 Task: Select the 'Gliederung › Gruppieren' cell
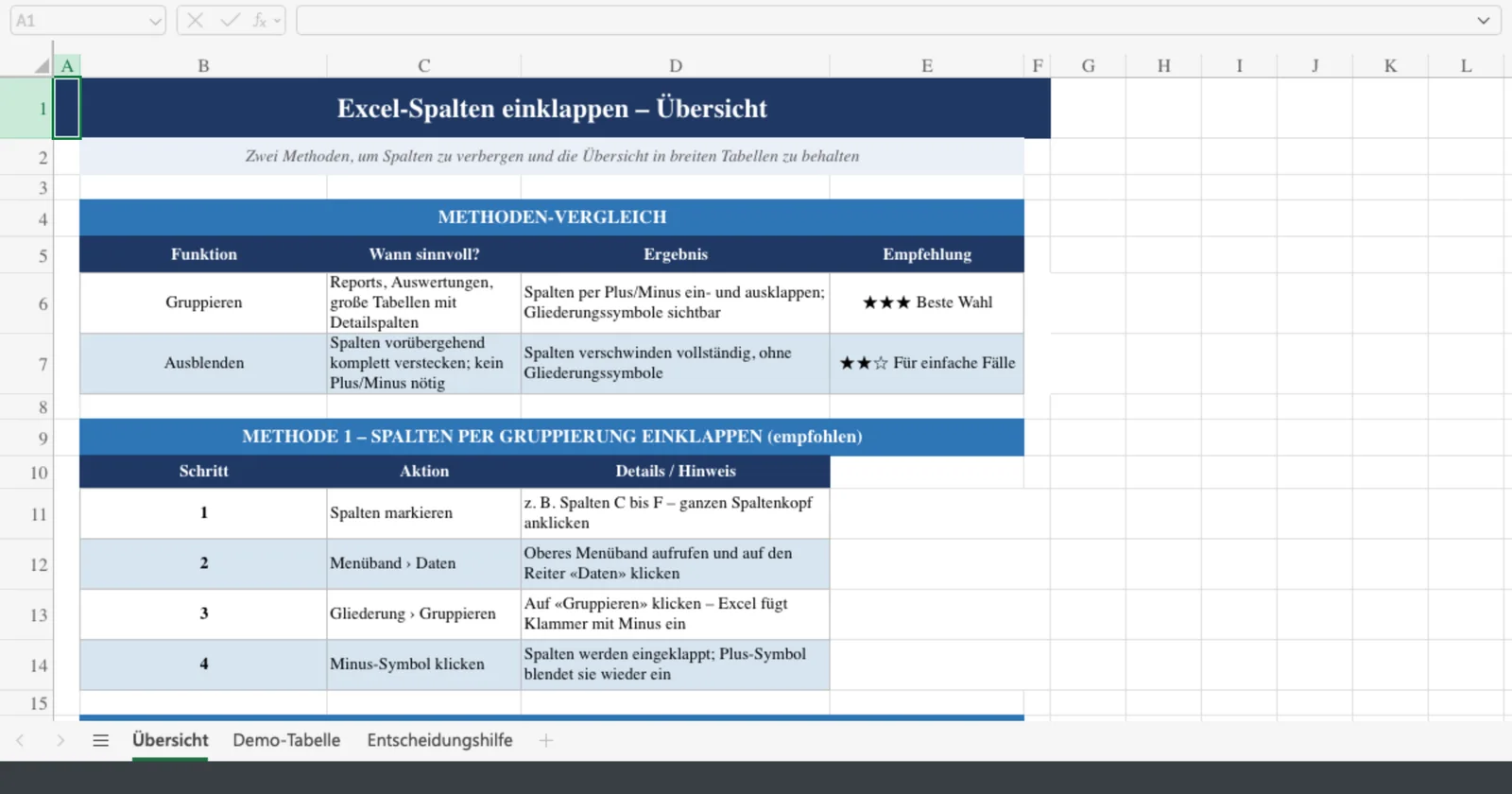424,614
